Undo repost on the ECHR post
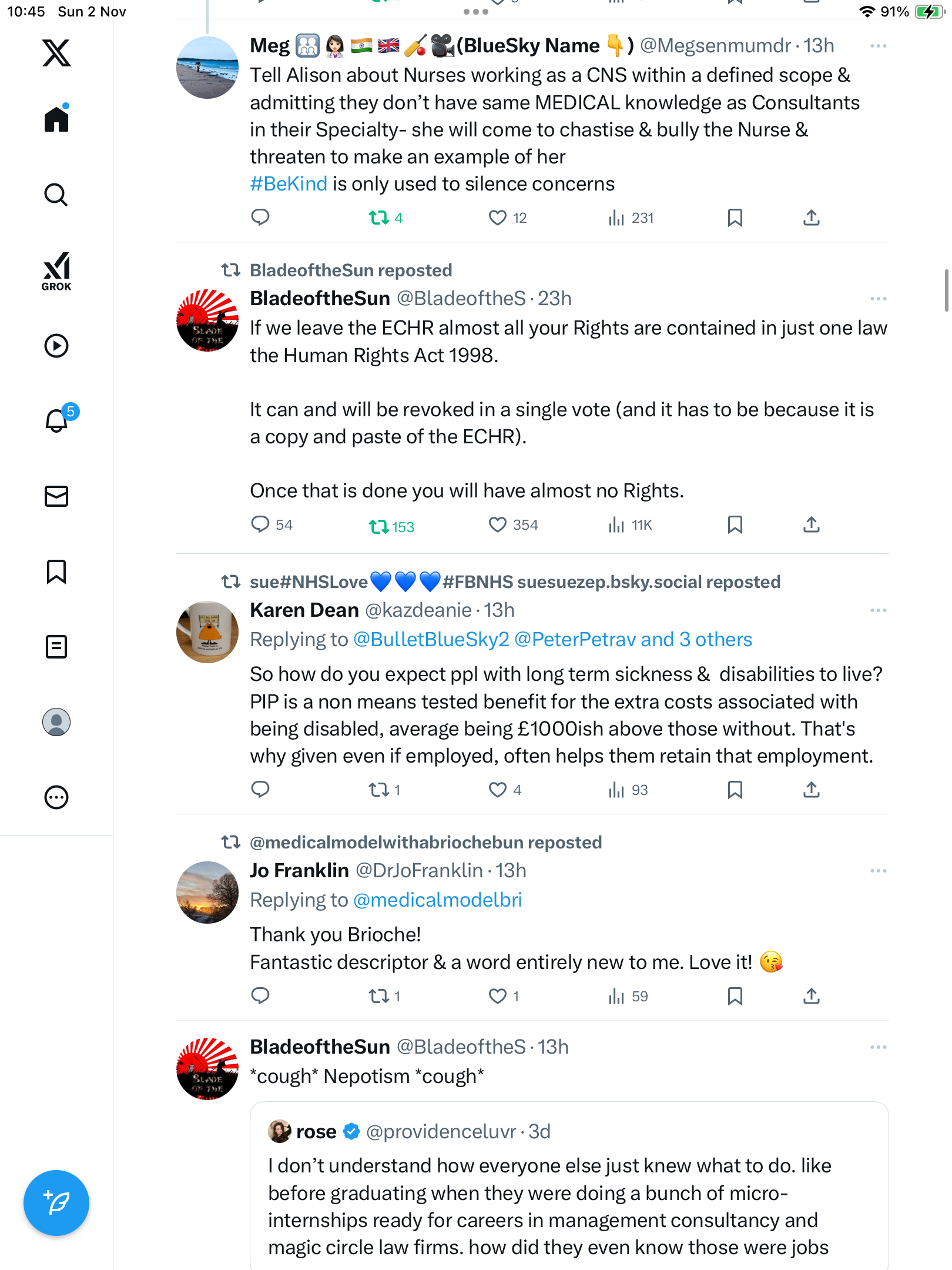This screenshot has width=952, height=1270. click(379, 526)
